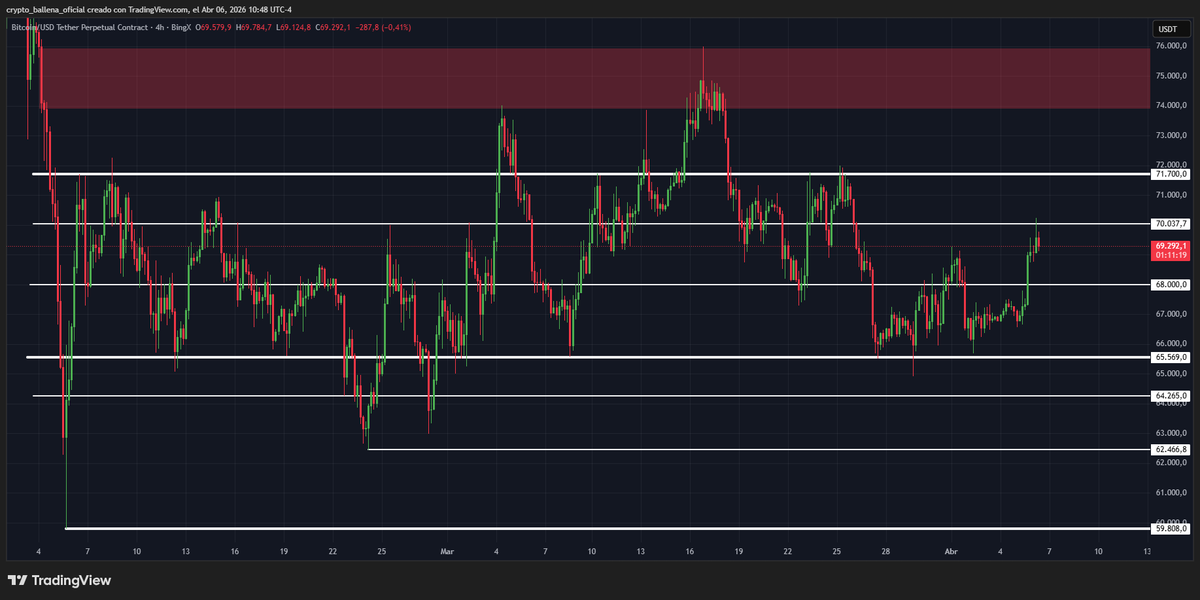Click the snapshot caption crypto_ballena_oficial
This screenshot has width=1200, height=600.
[x=44, y=10]
